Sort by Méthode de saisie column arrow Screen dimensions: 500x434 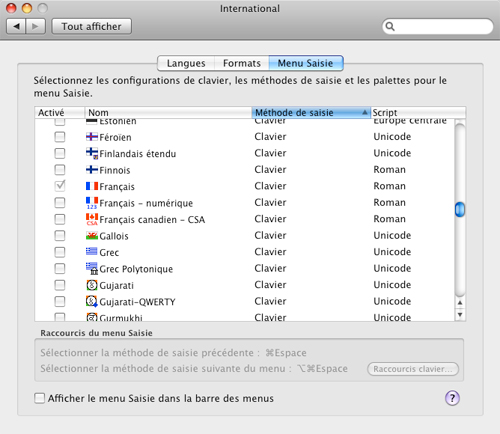point(366,113)
